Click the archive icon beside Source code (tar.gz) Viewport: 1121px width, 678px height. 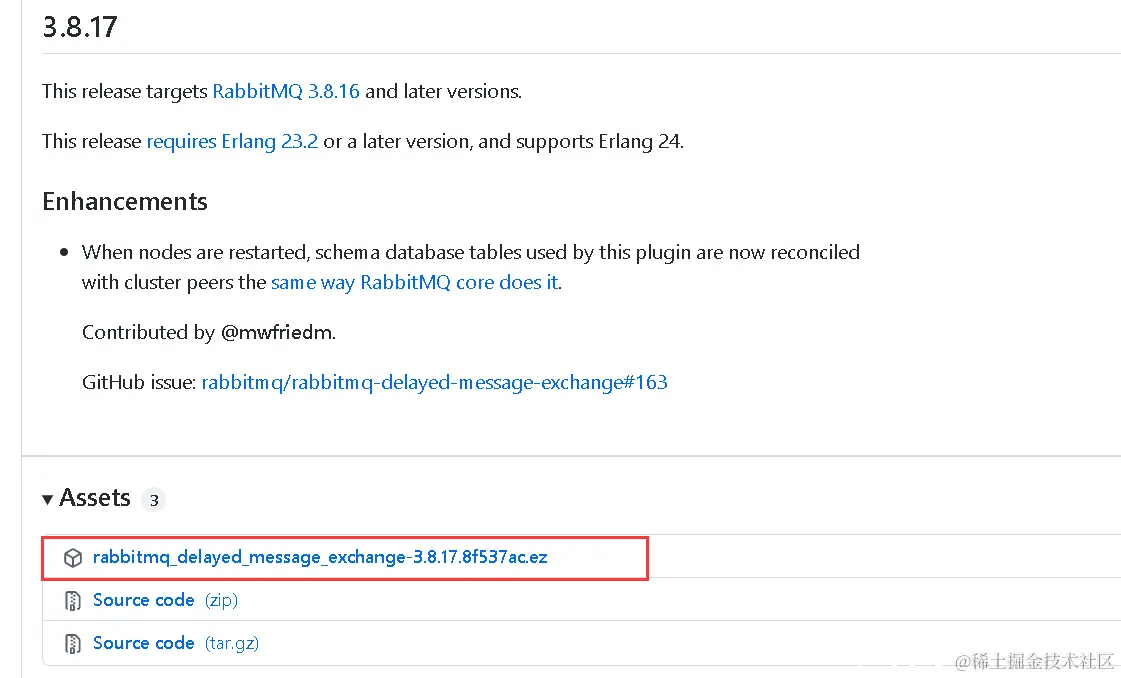pos(72,644)
